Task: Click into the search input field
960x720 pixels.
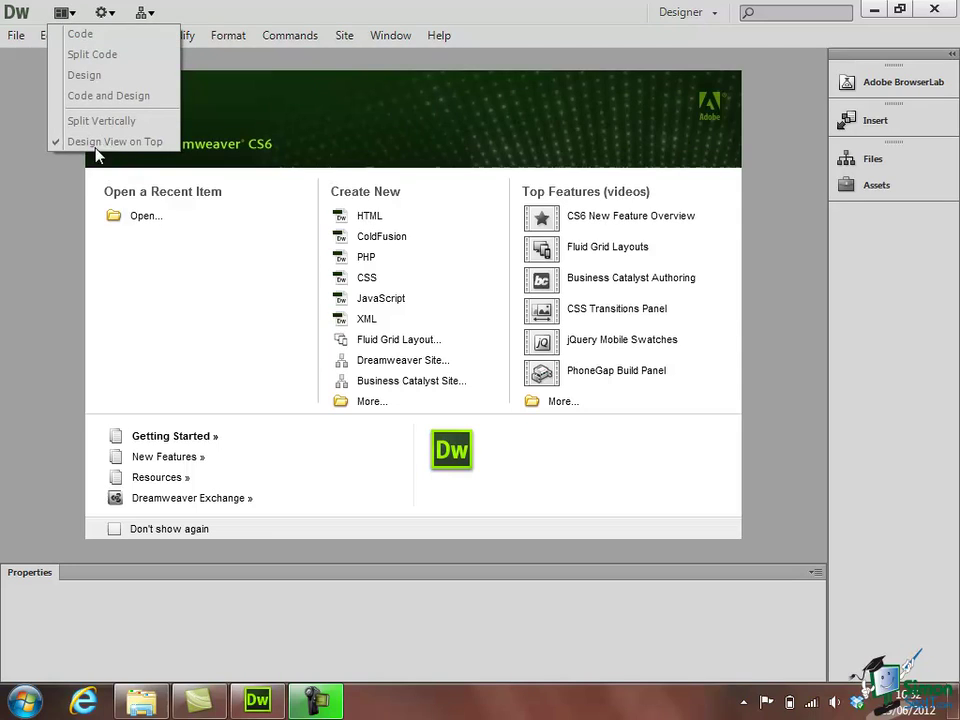Action: click(796, 12)
